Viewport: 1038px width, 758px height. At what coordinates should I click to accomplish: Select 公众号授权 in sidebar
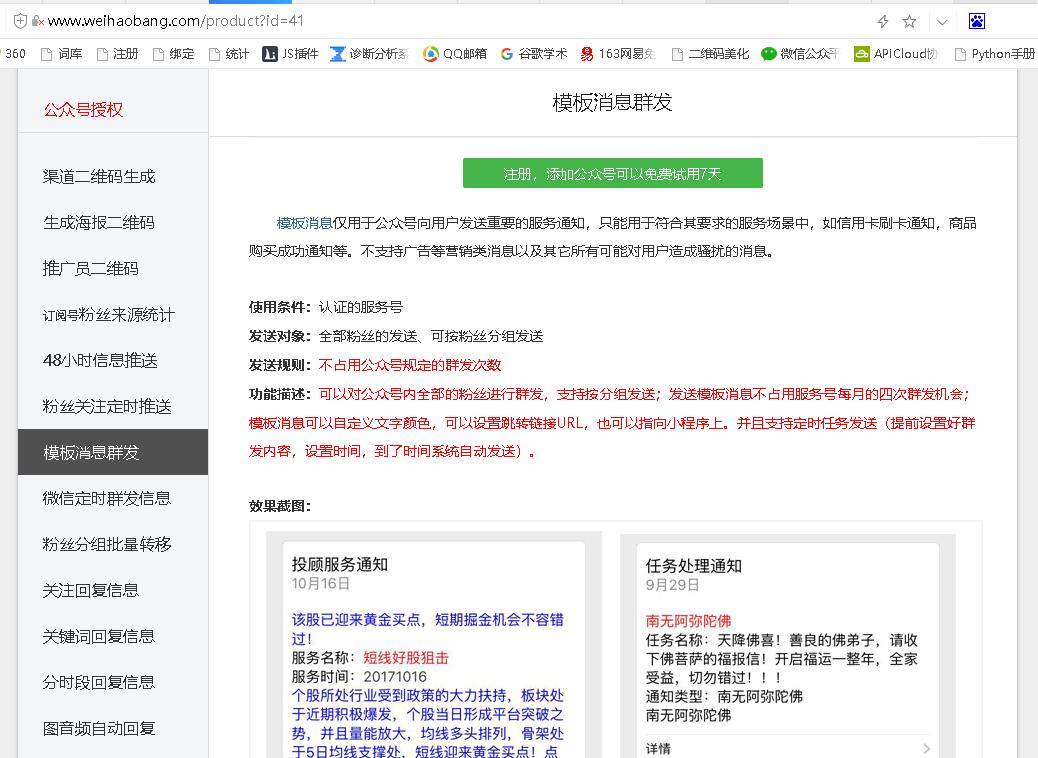[x=83, y=109]
